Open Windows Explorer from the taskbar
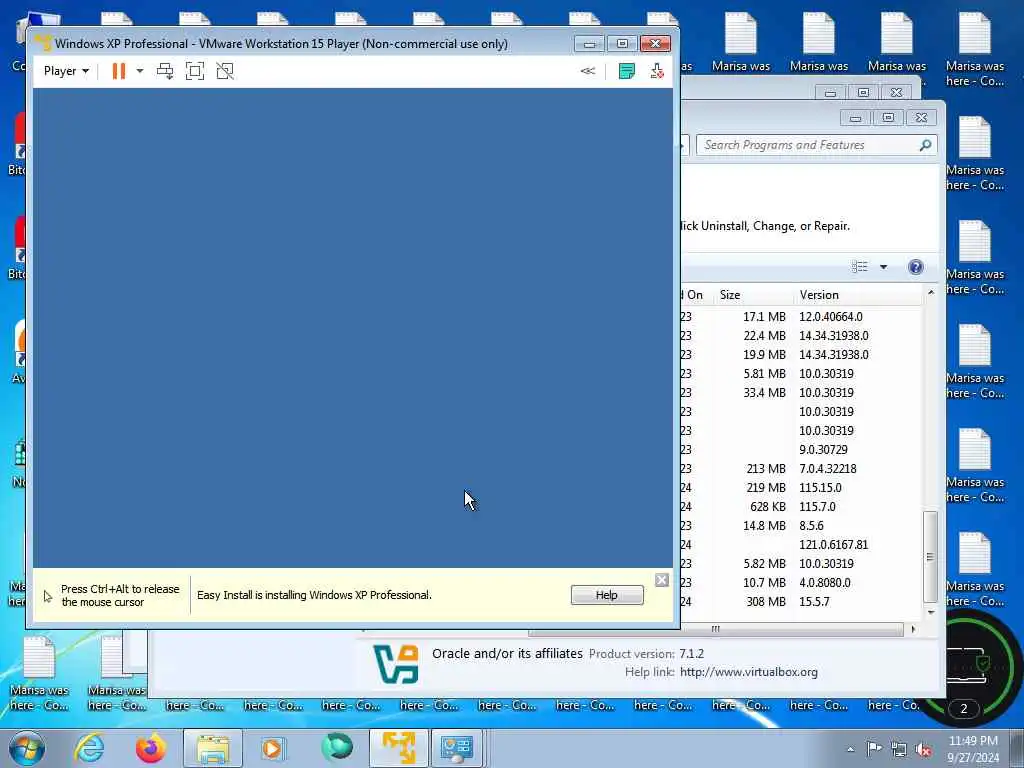1024x768 pixels. (x=213, y=748)
